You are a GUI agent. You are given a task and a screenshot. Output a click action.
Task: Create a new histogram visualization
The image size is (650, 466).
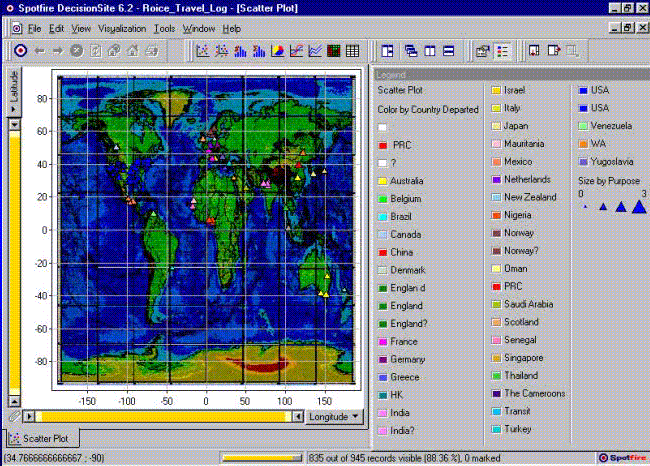240,51
